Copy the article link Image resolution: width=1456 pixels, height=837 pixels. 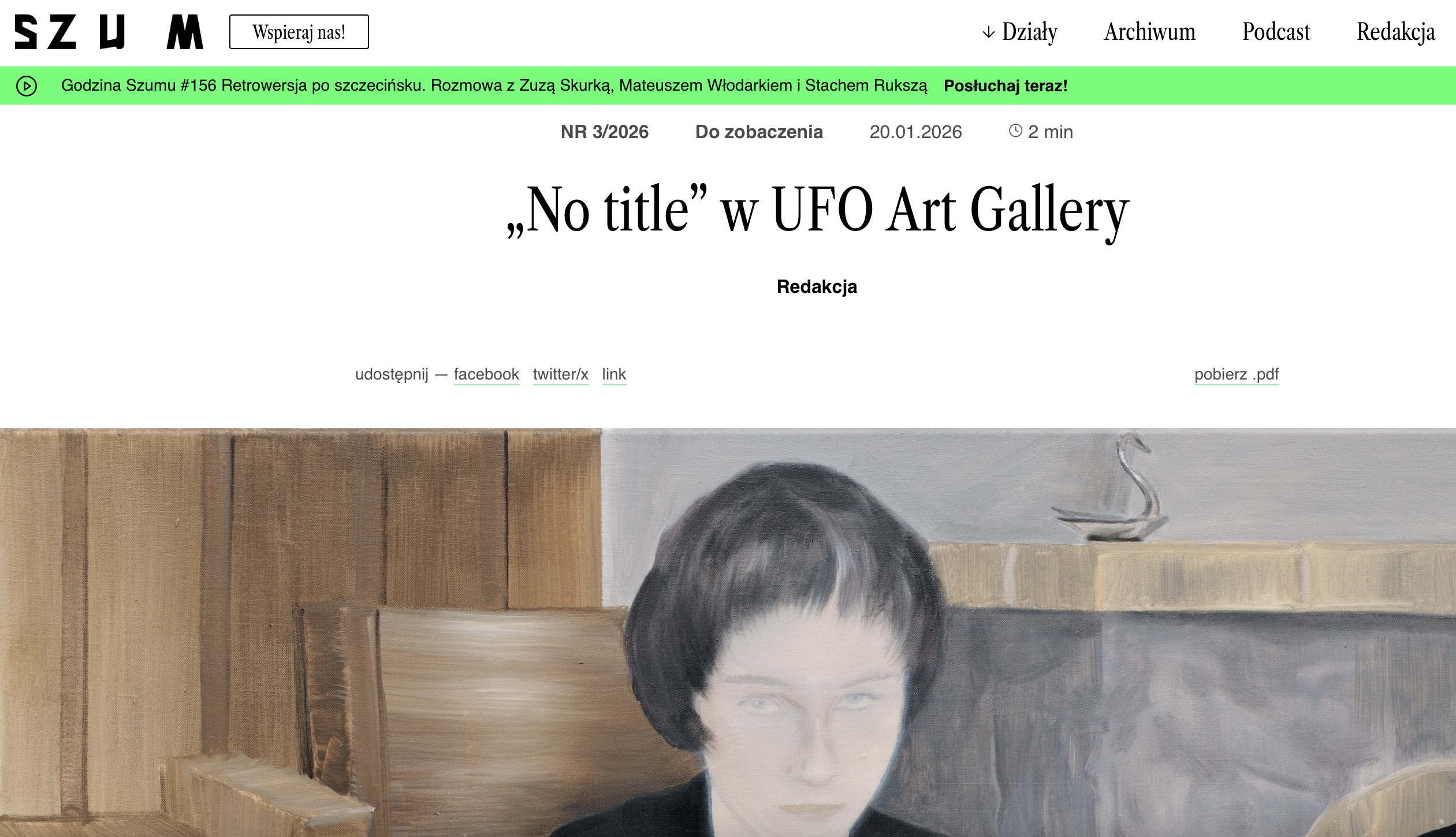click(614, 374)
